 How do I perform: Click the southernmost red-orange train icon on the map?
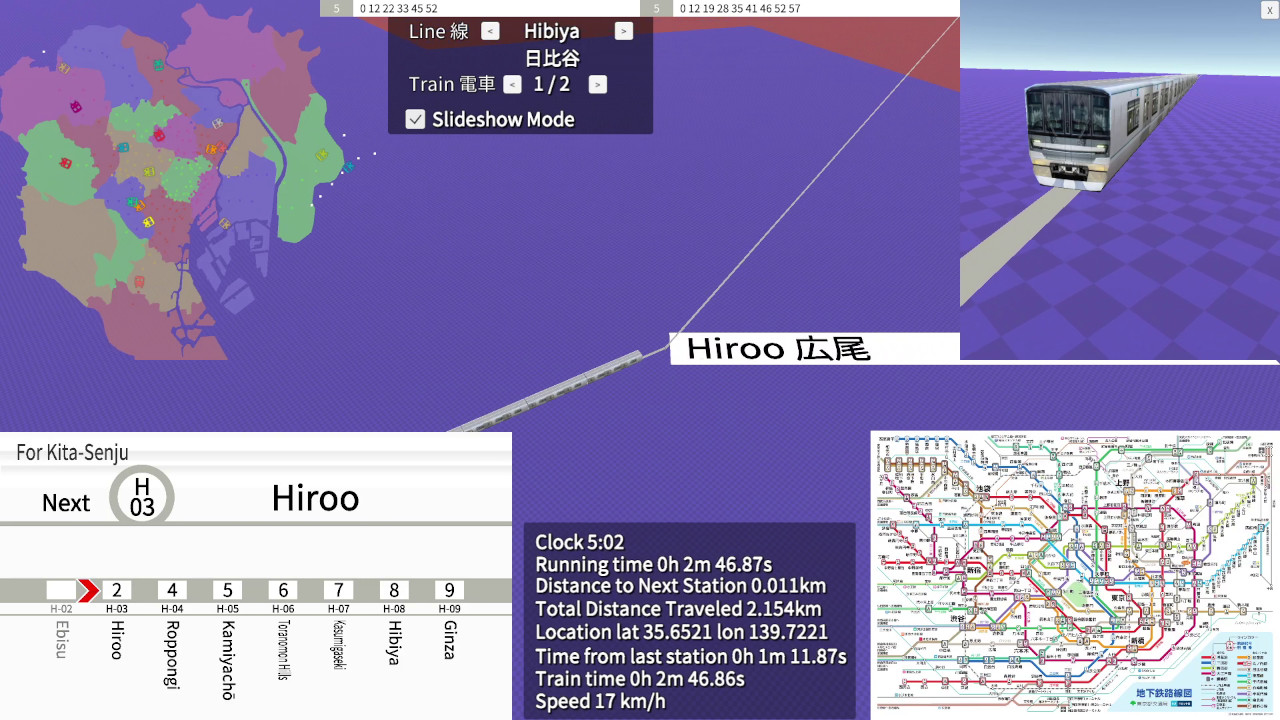pyautogui.click(x=139, y=282)
